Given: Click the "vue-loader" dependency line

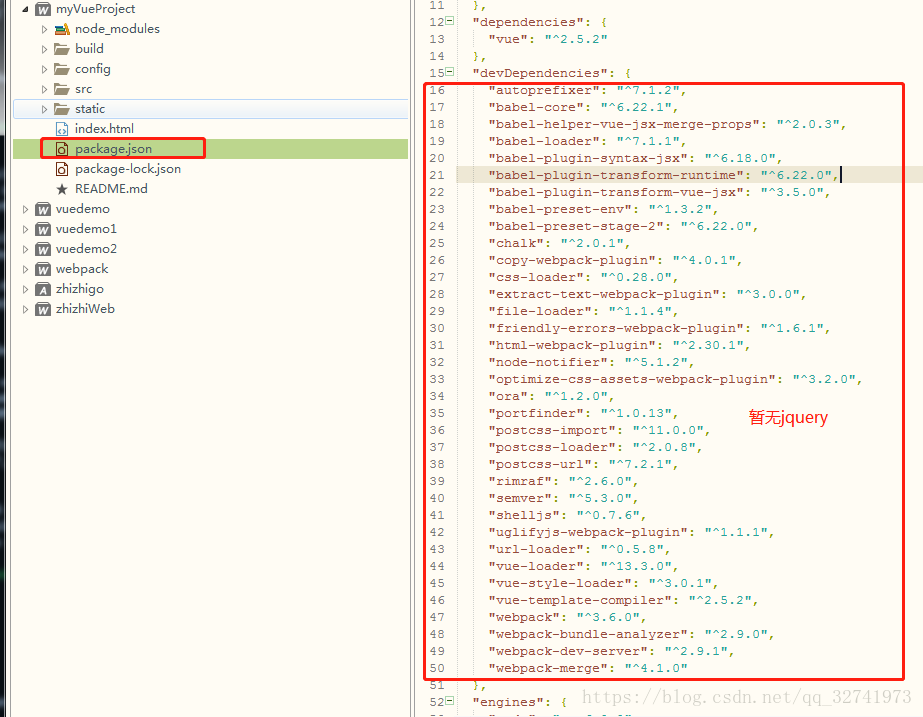Looking at the screenshot, I should (583, 566).
